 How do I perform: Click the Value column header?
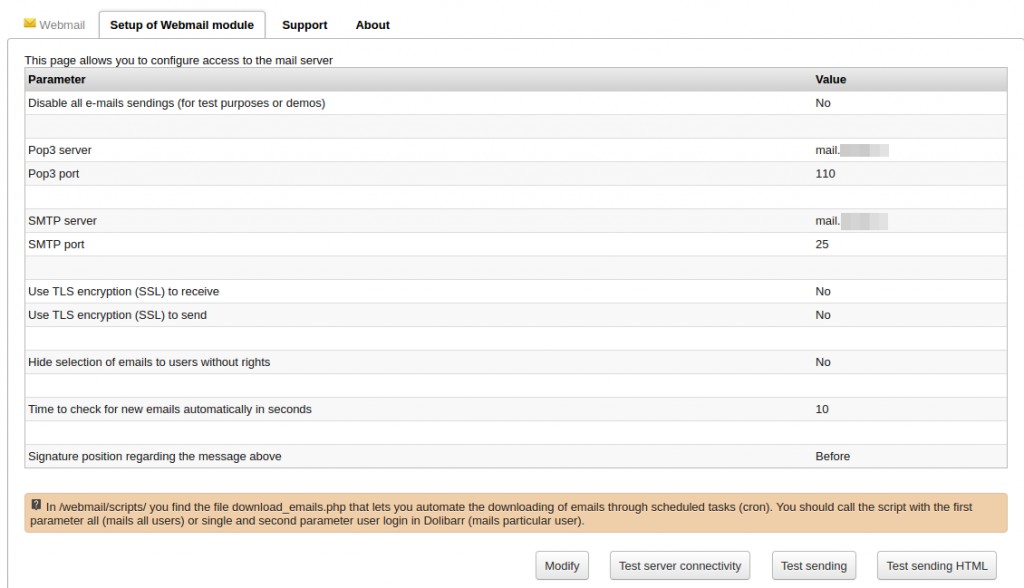coord(830,79)
